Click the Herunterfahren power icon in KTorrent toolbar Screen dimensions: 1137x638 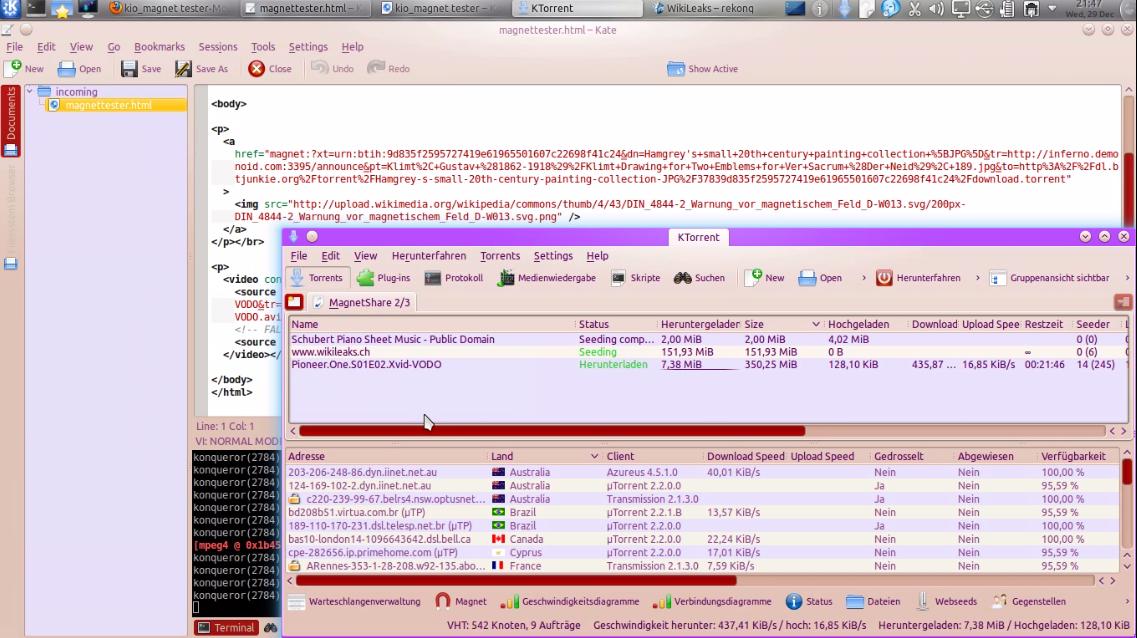pos(884,278)
